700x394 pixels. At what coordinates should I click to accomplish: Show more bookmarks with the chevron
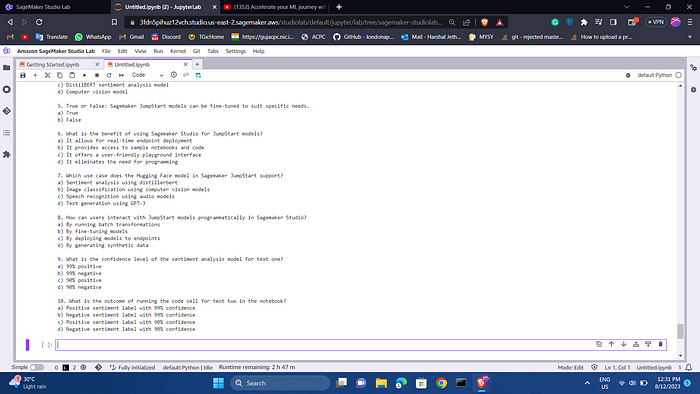click(690, 37)
